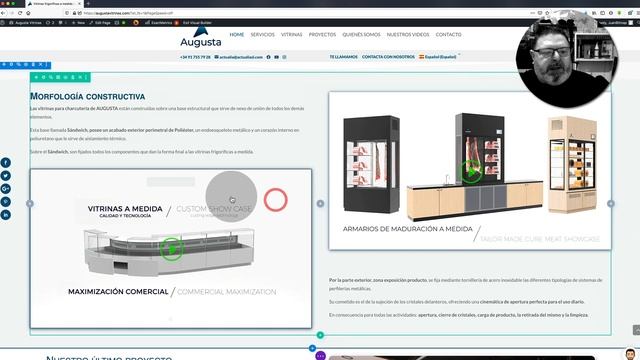
Task: Open the HOME menu item
Action: 237,35
